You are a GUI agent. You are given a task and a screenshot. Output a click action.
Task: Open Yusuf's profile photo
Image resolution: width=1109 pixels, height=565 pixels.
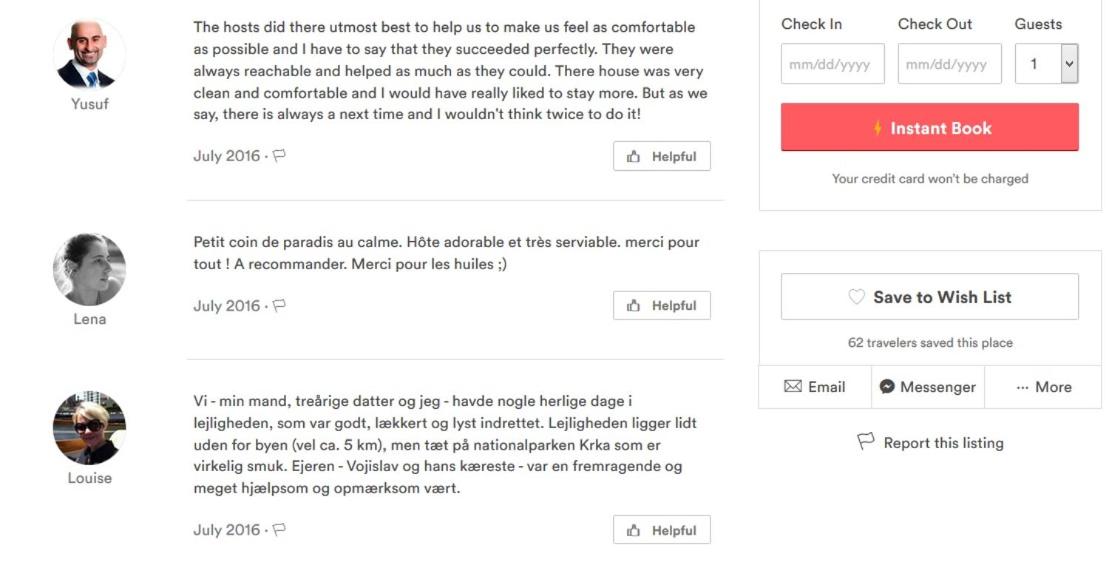89,54
